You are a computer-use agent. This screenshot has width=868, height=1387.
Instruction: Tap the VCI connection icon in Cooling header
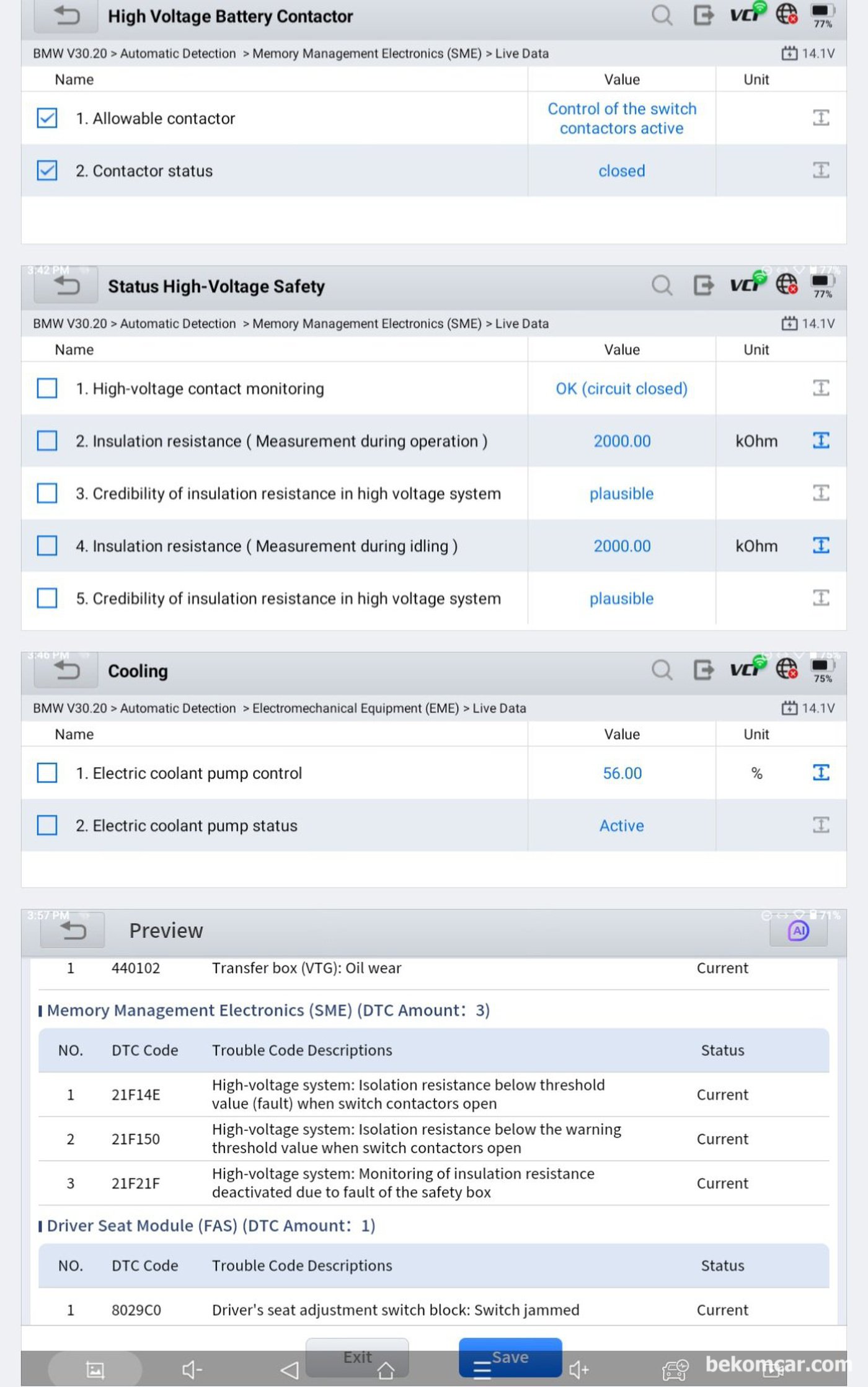(747, 667)
